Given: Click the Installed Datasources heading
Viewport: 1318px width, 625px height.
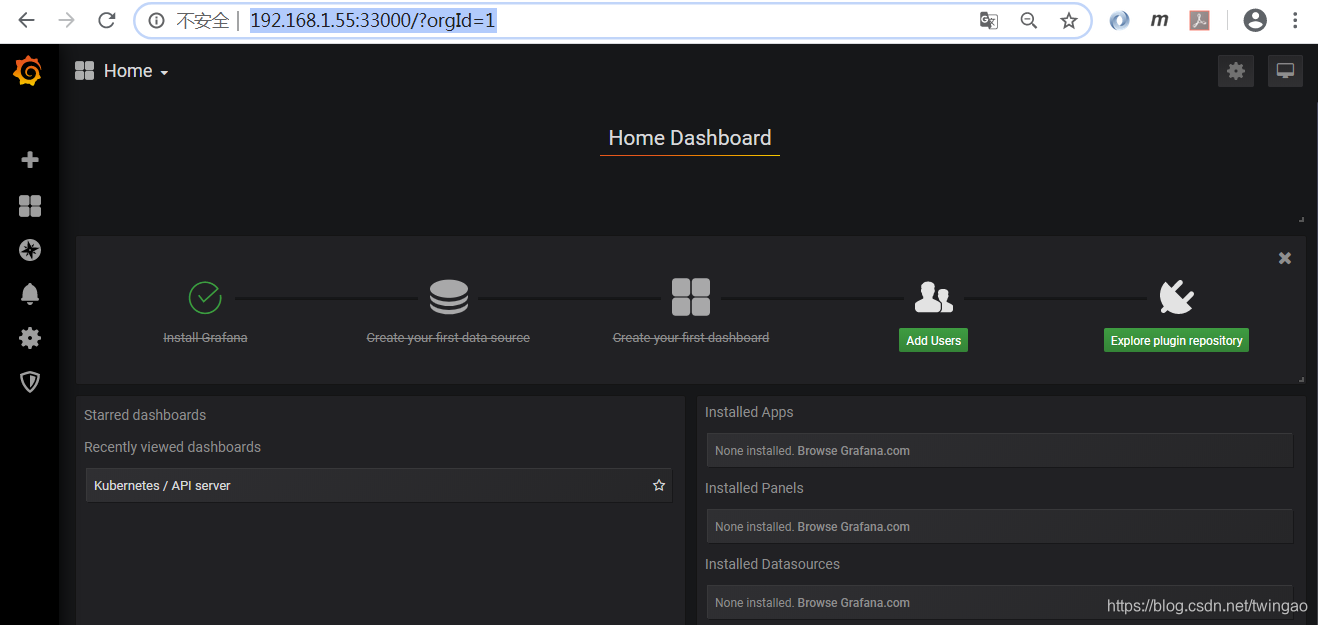Looking at the screenshot, I should coord(772,564).
